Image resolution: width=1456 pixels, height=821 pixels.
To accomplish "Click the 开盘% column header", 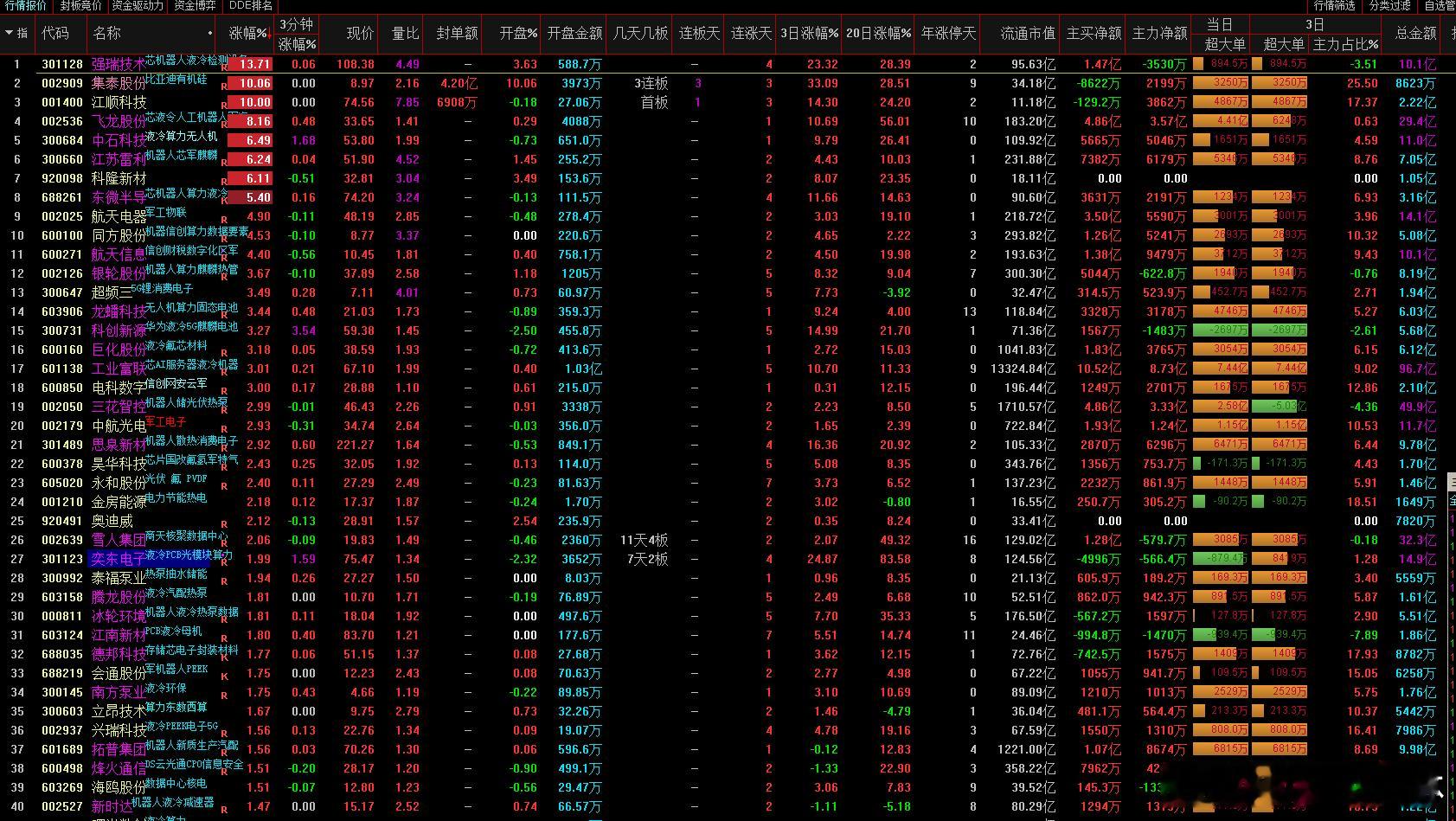I will click(x=518, y=33).
